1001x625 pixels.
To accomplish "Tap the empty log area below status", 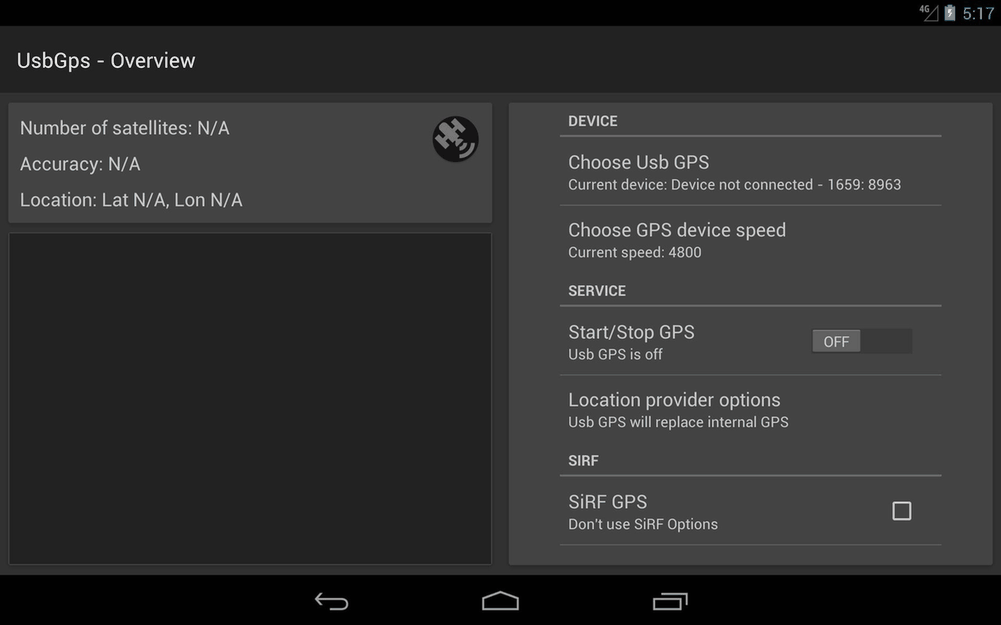I will 250,398.
